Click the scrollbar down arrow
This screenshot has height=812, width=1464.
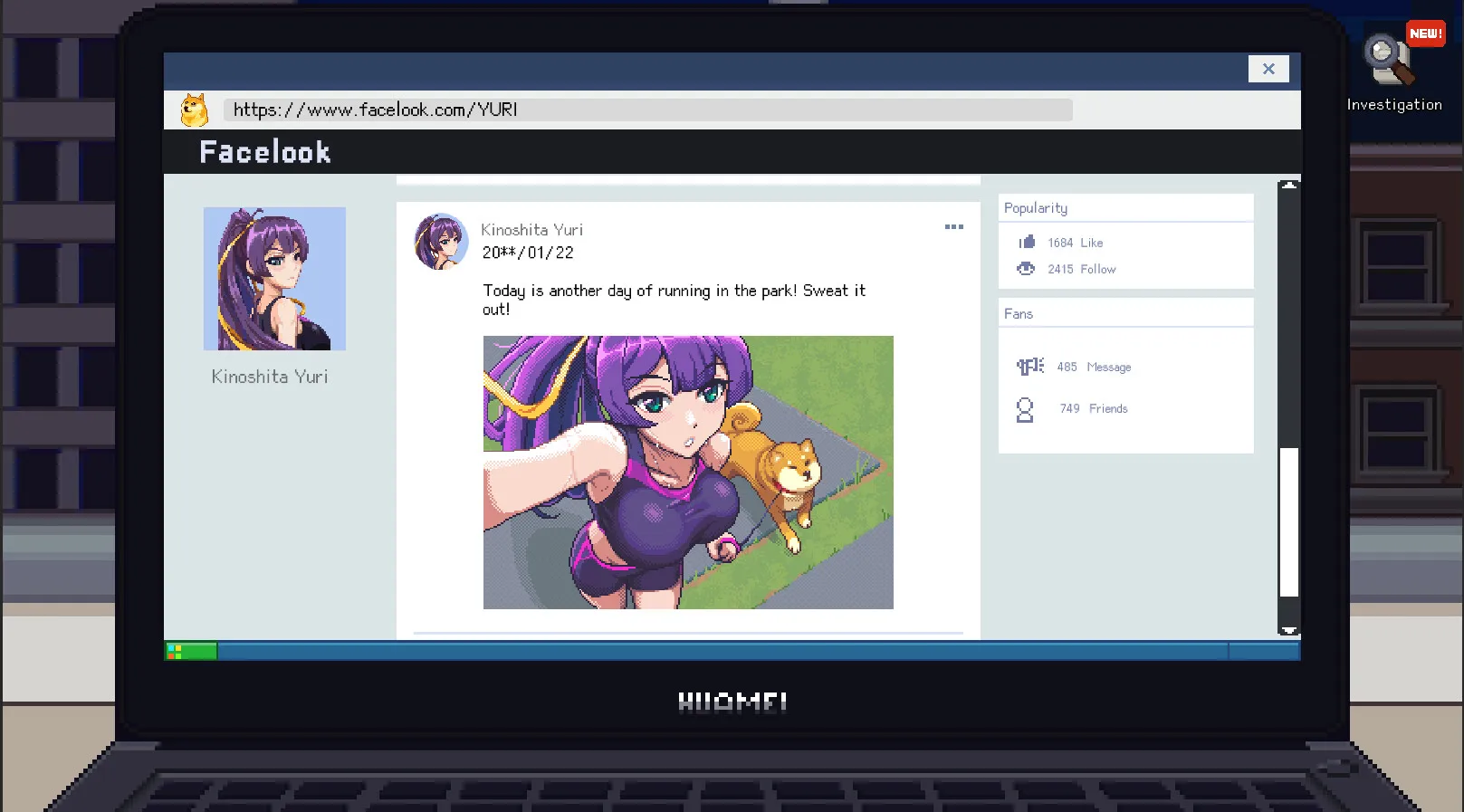1289,629
